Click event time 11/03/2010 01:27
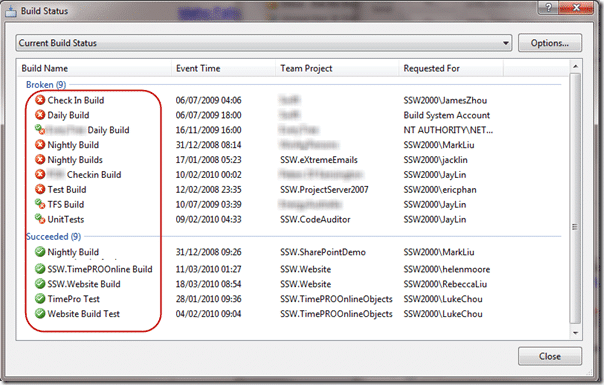Image resolution: width=604 pixels, height=385 pixels. point(208,269)
